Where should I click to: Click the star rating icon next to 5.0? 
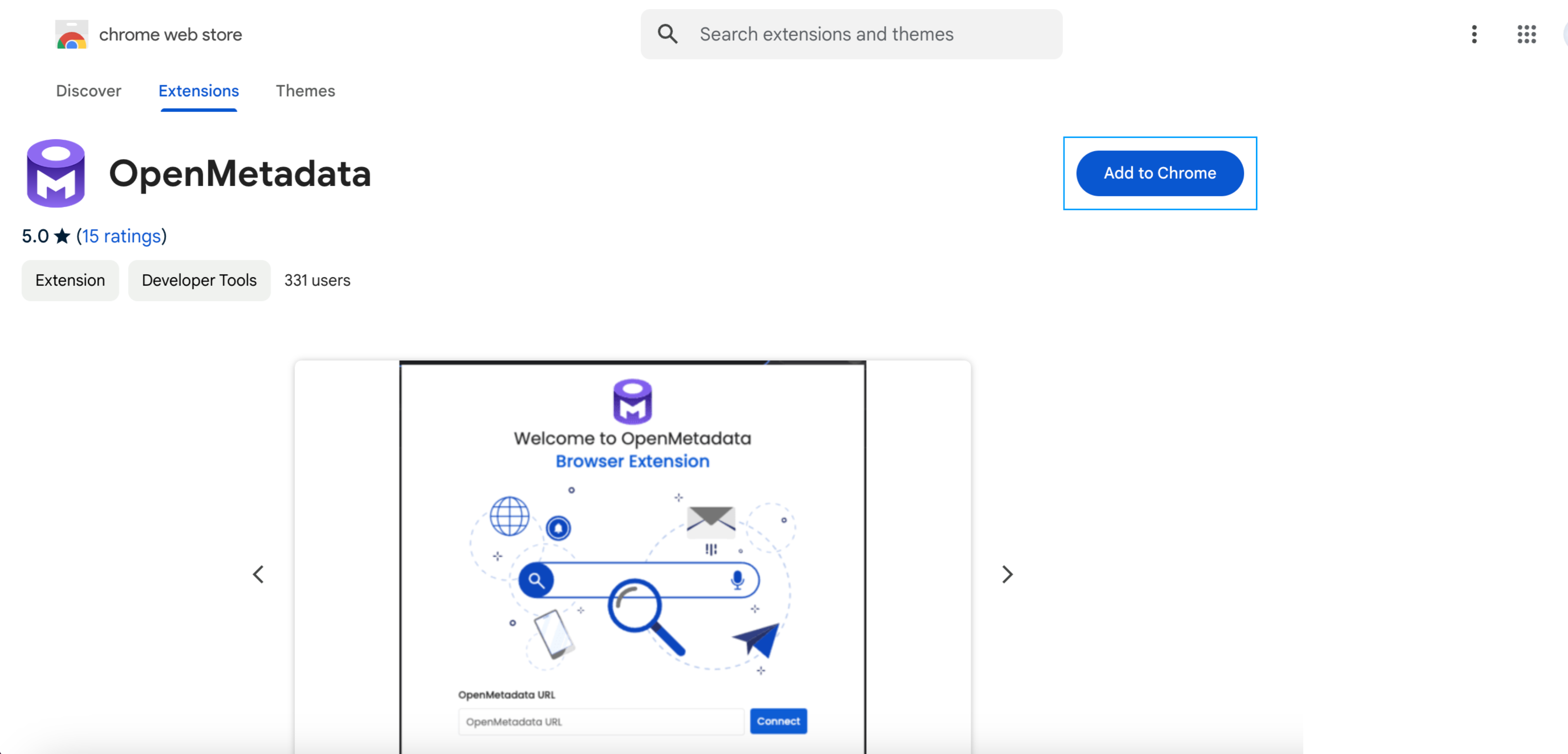click(62, 236)
